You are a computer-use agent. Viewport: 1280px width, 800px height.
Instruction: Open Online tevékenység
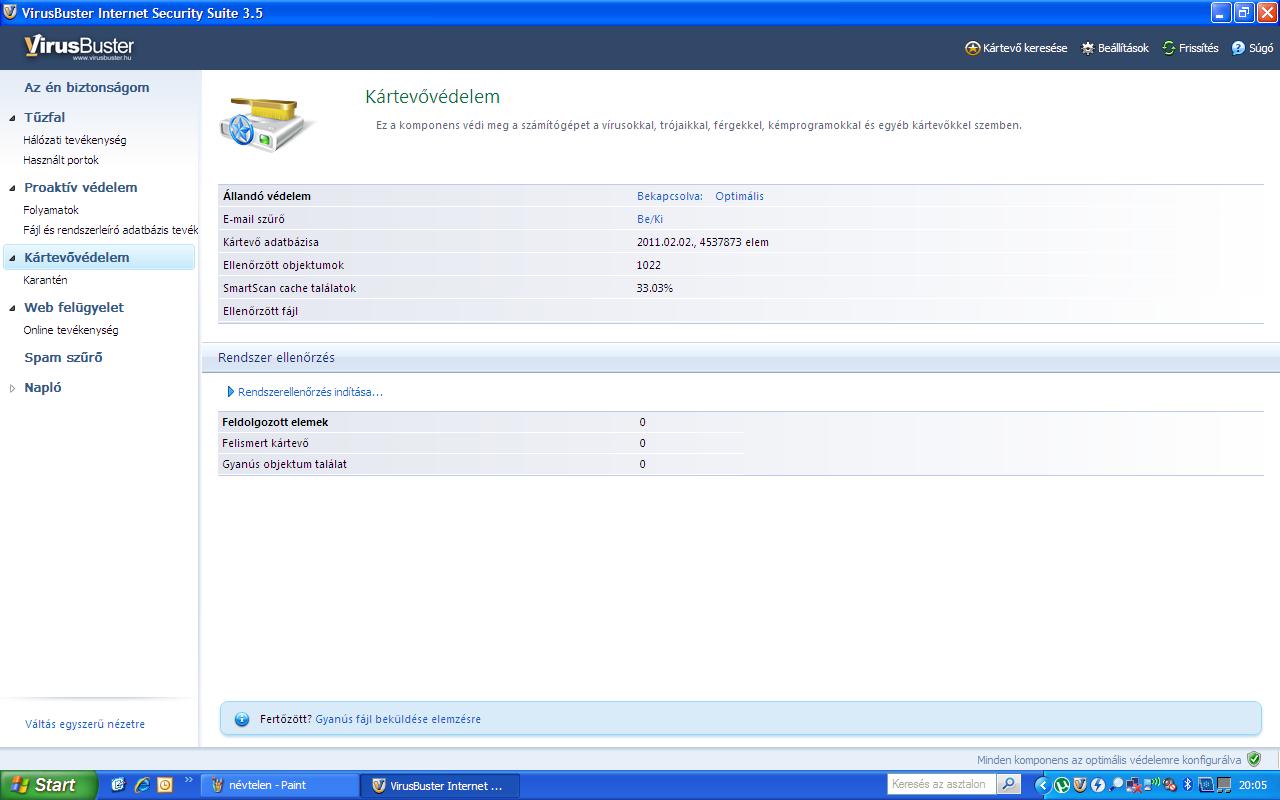click(x=71, y=330)
